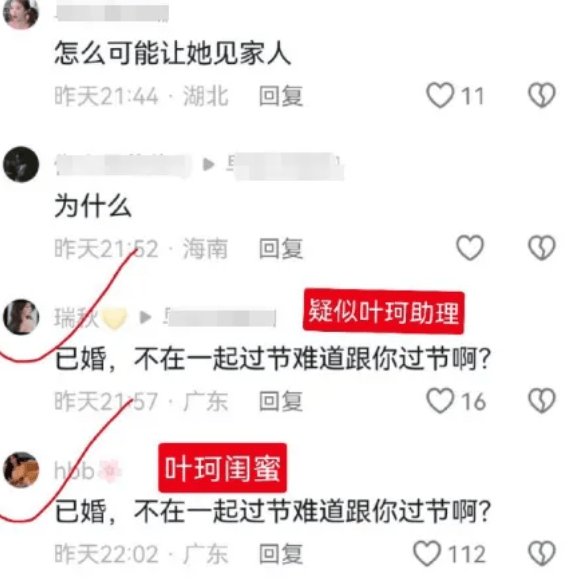Viewport: 579px width, 583px height.
Task: Open the first commenter's profile avatar
Action: (x=21, y=13)
